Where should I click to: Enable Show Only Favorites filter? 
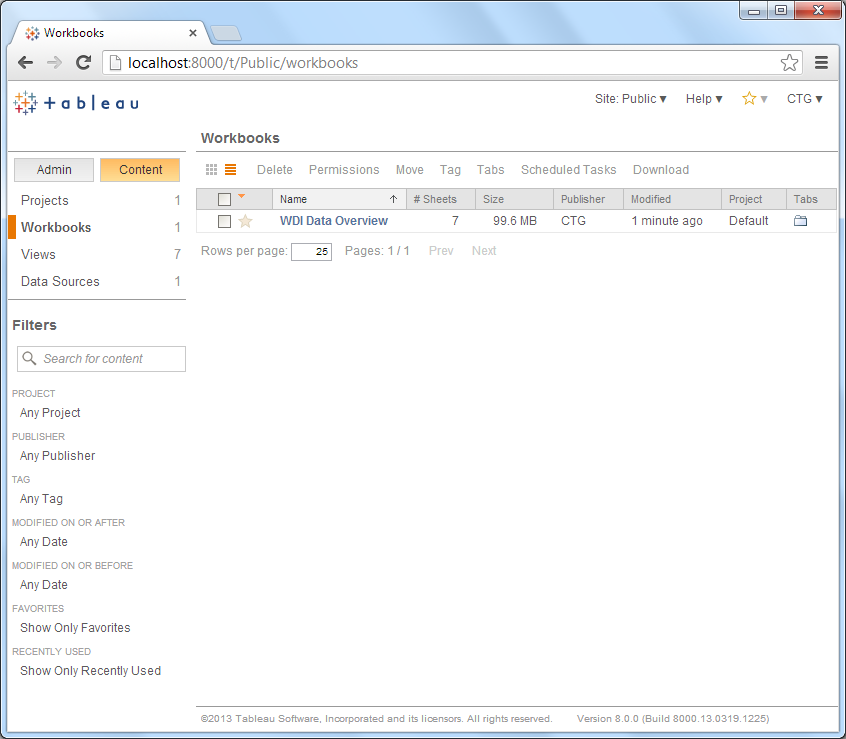(75, 627)
